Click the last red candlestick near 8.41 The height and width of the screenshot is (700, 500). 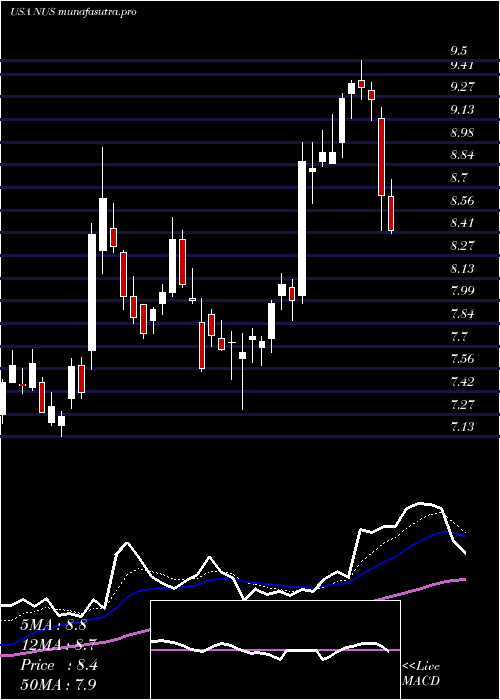[x=391, y=213]
